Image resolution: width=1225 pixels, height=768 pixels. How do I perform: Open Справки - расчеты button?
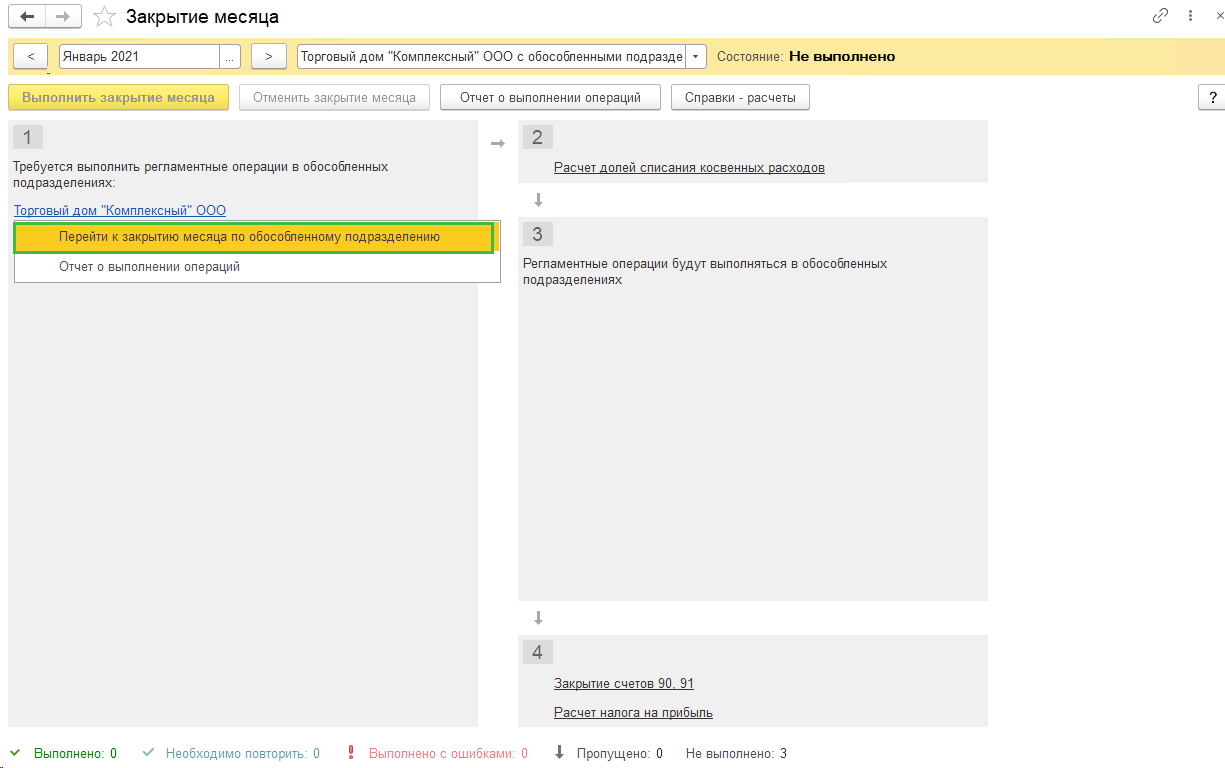(740, 98)
